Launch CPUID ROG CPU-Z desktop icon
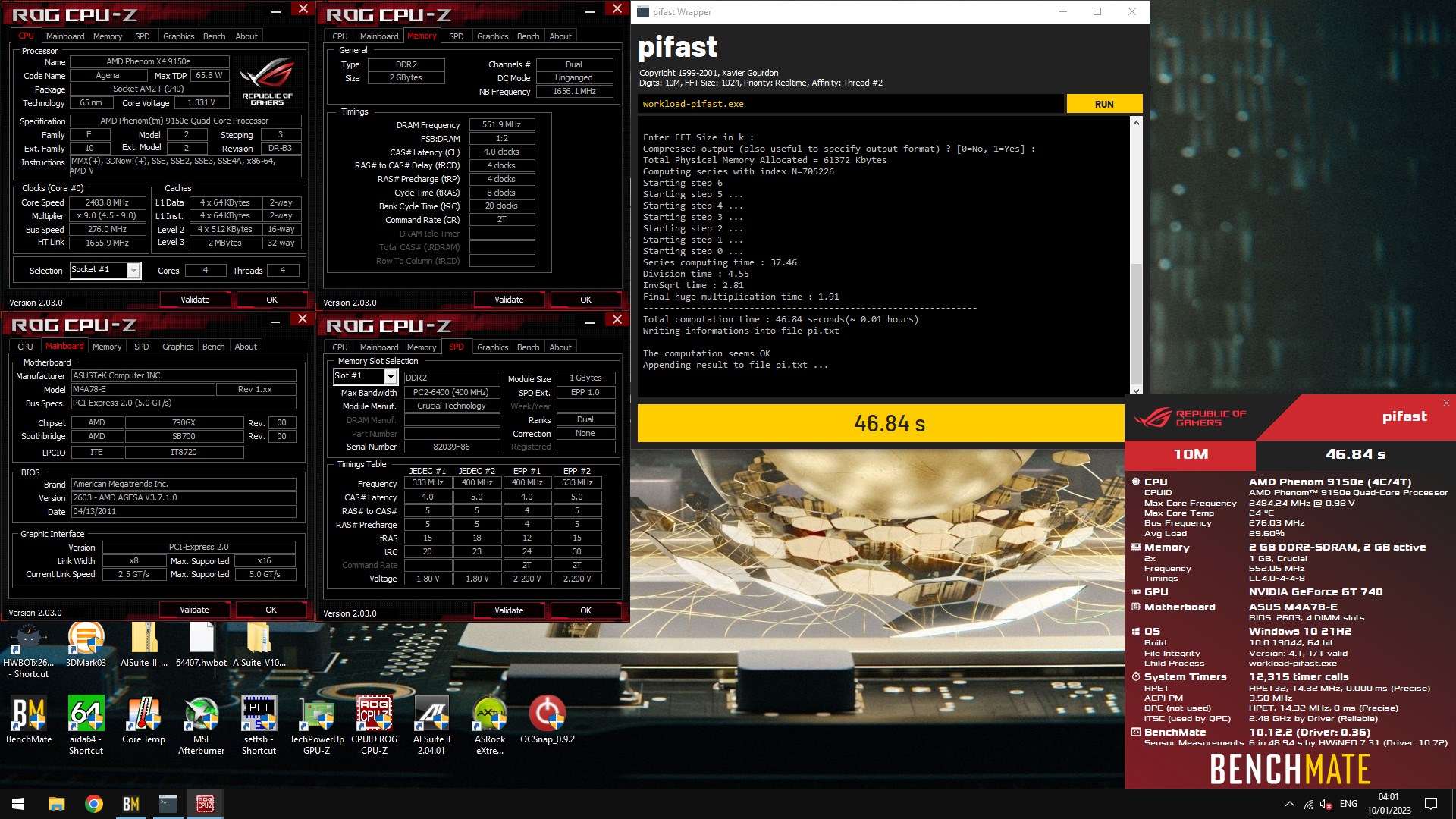 pos(374,725)
